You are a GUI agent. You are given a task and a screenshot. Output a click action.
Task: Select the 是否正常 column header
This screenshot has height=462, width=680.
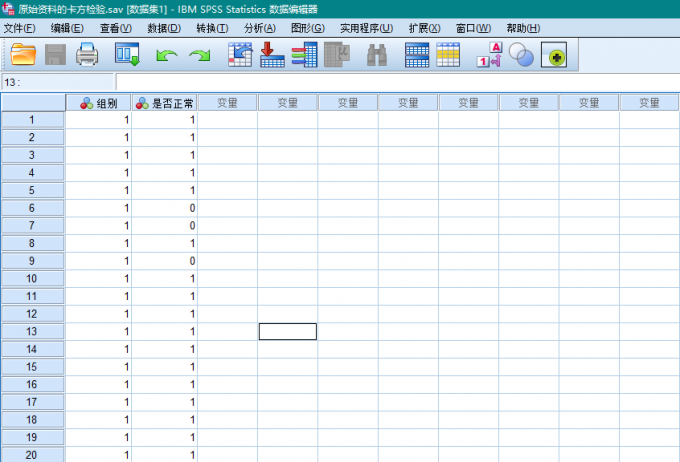pyautogui.click(x=164, y=103)
